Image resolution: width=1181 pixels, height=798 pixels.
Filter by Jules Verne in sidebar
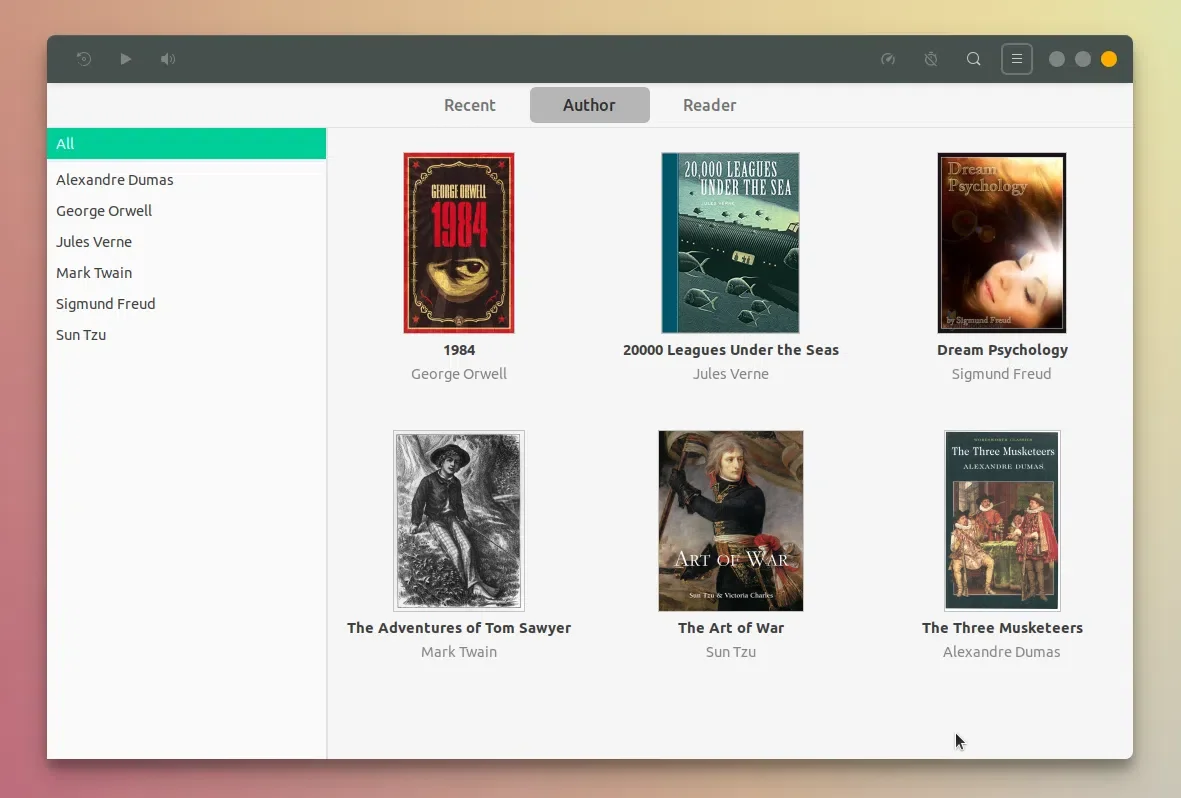click(x=186, y=241)
